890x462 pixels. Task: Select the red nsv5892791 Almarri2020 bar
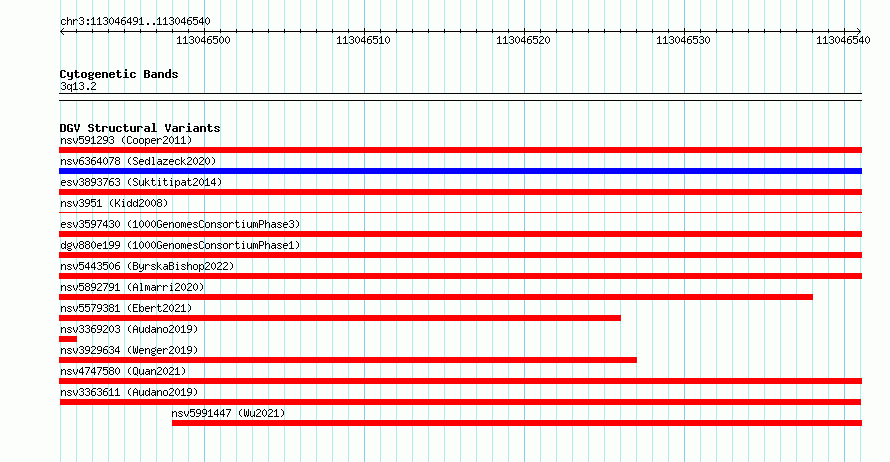[x=436, y=297]
